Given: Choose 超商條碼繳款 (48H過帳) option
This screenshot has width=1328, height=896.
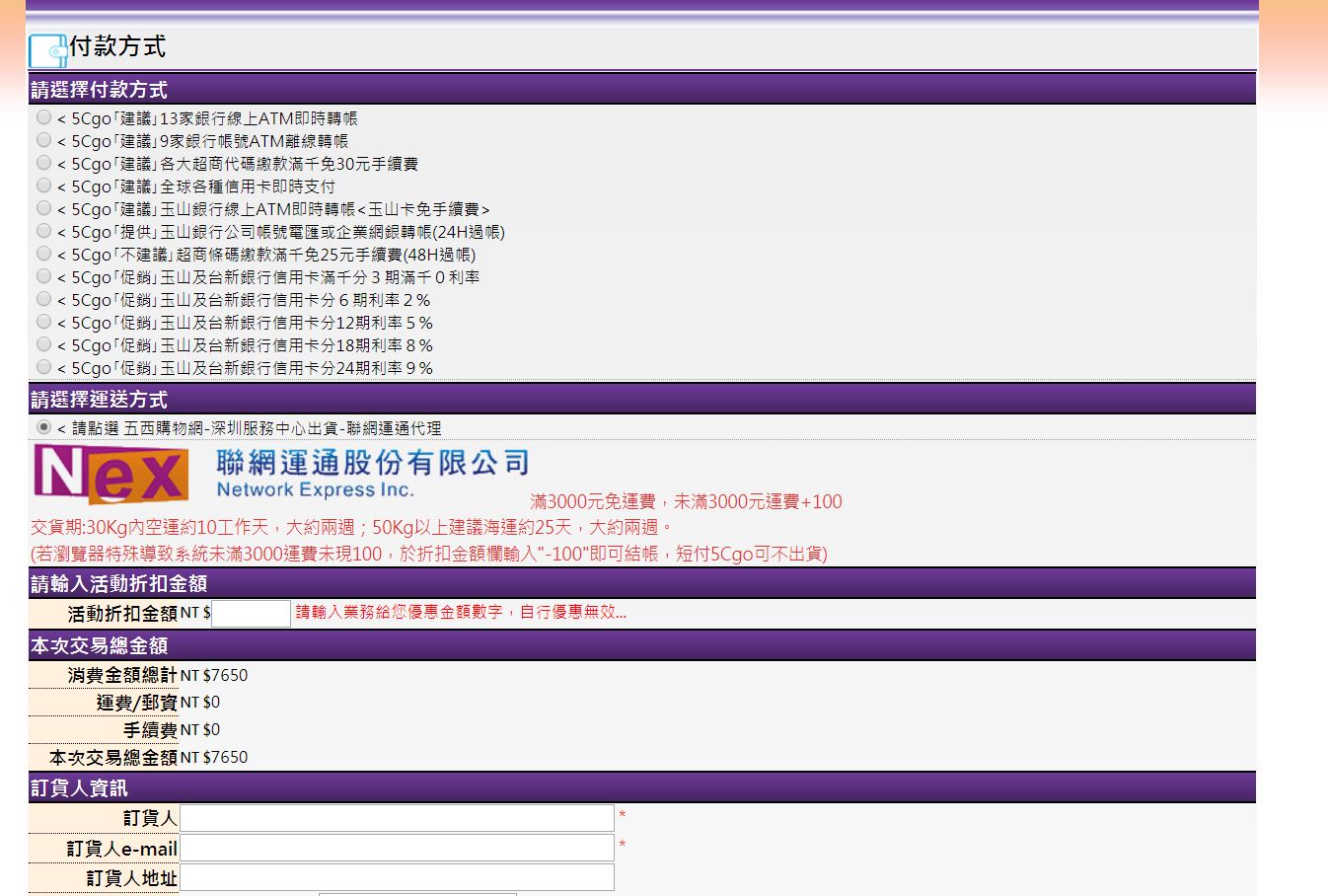Looking at the screenshot, I should pyautogui.click(x=43, y=254).
